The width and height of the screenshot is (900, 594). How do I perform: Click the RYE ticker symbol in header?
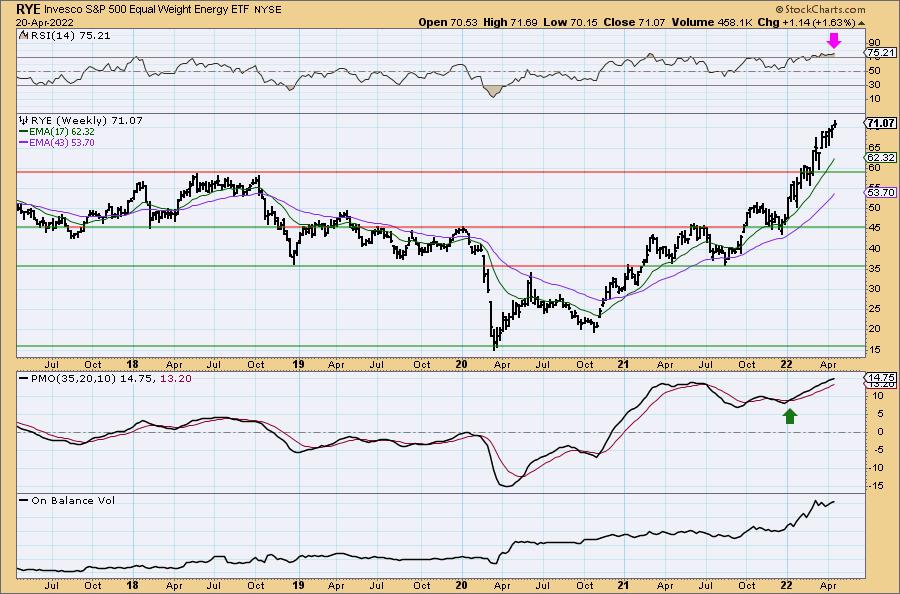pos(29,9)
